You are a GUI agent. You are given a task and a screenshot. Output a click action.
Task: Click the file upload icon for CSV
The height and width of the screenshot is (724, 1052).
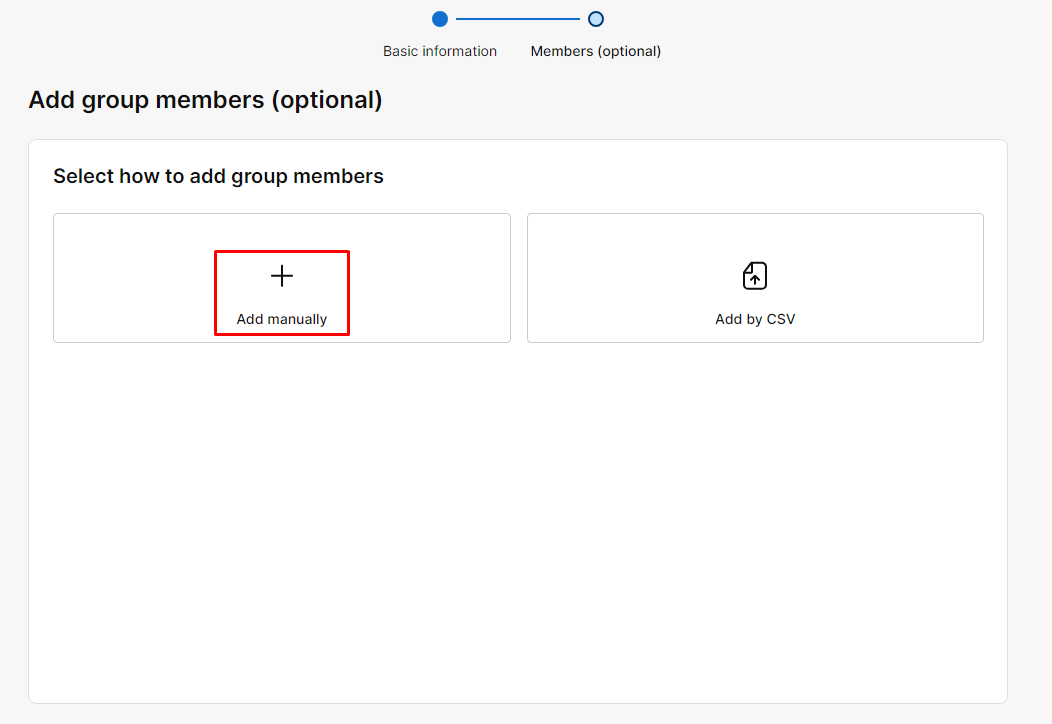[755, 276]
